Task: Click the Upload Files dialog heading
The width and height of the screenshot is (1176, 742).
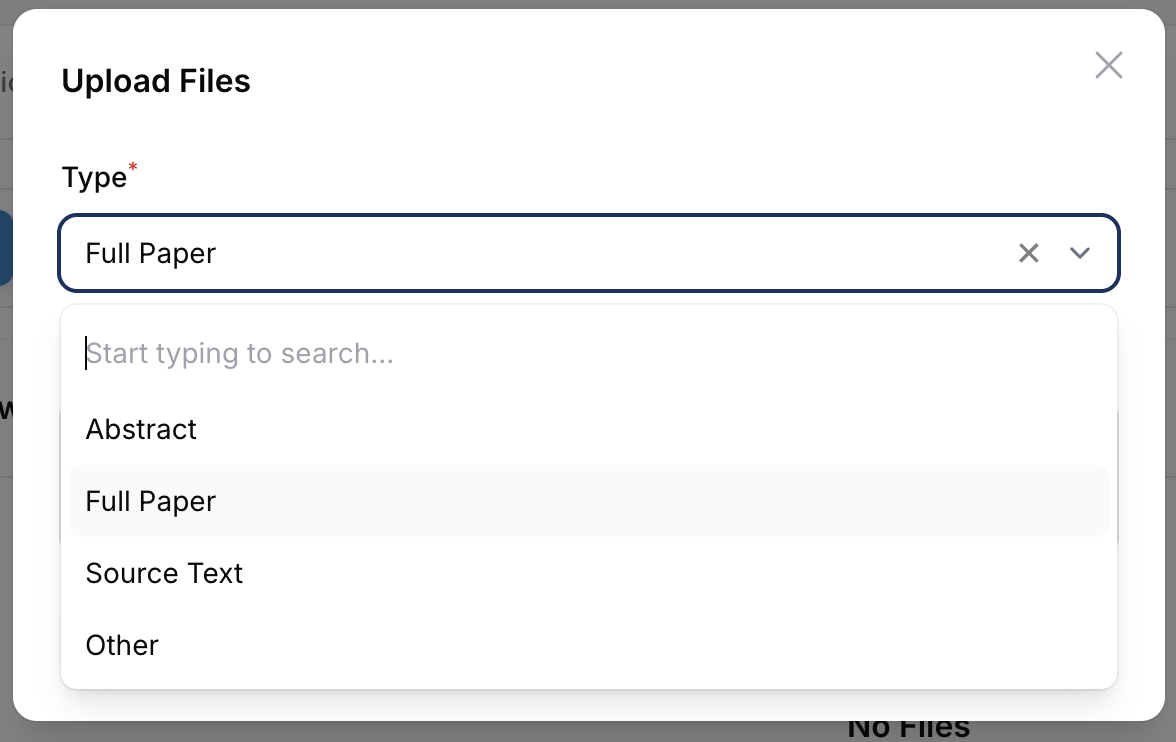Action: (156, 81)
